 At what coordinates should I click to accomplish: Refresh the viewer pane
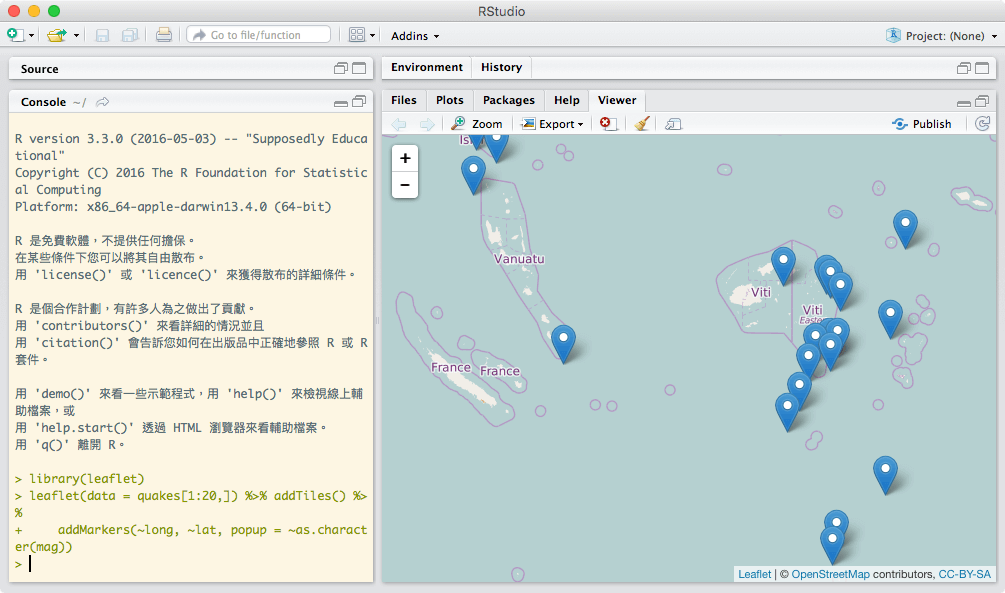click(982, 124)
